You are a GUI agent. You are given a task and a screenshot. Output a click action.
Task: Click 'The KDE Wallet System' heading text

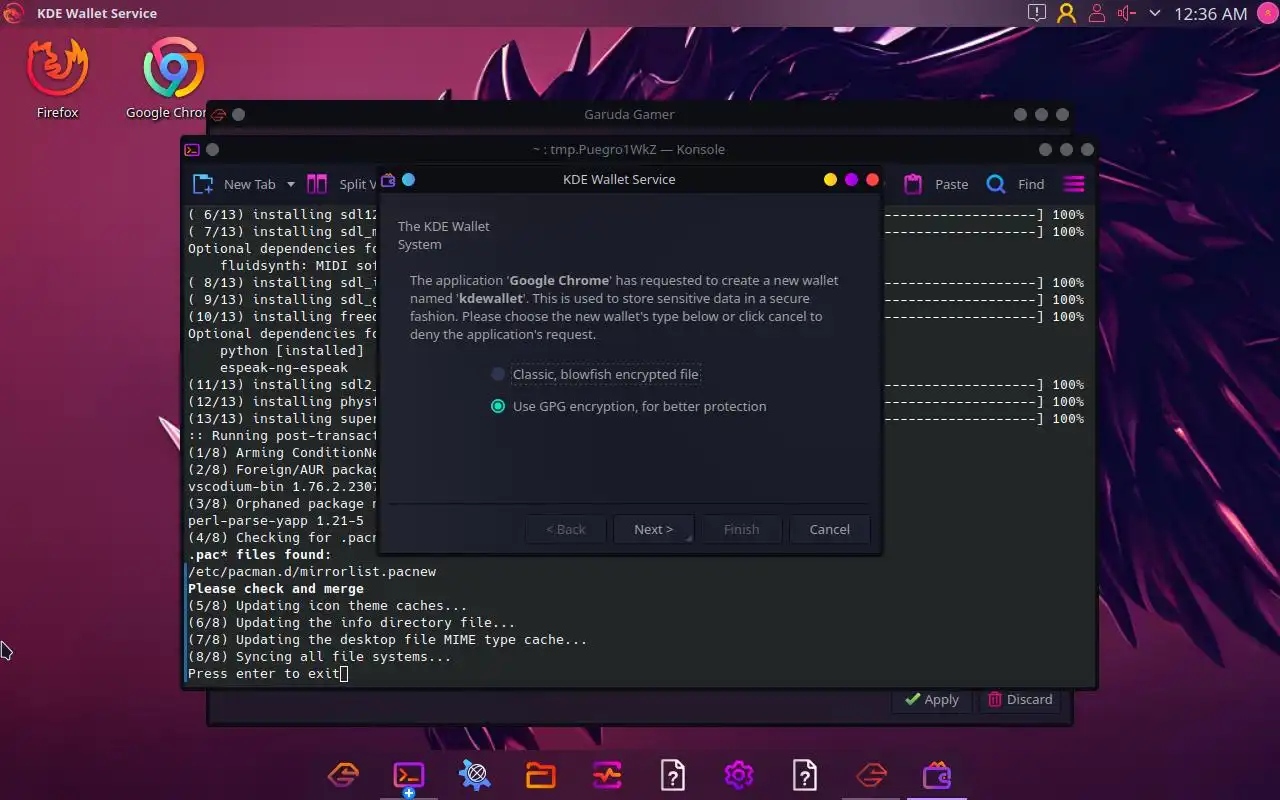(x=444, y=235)
